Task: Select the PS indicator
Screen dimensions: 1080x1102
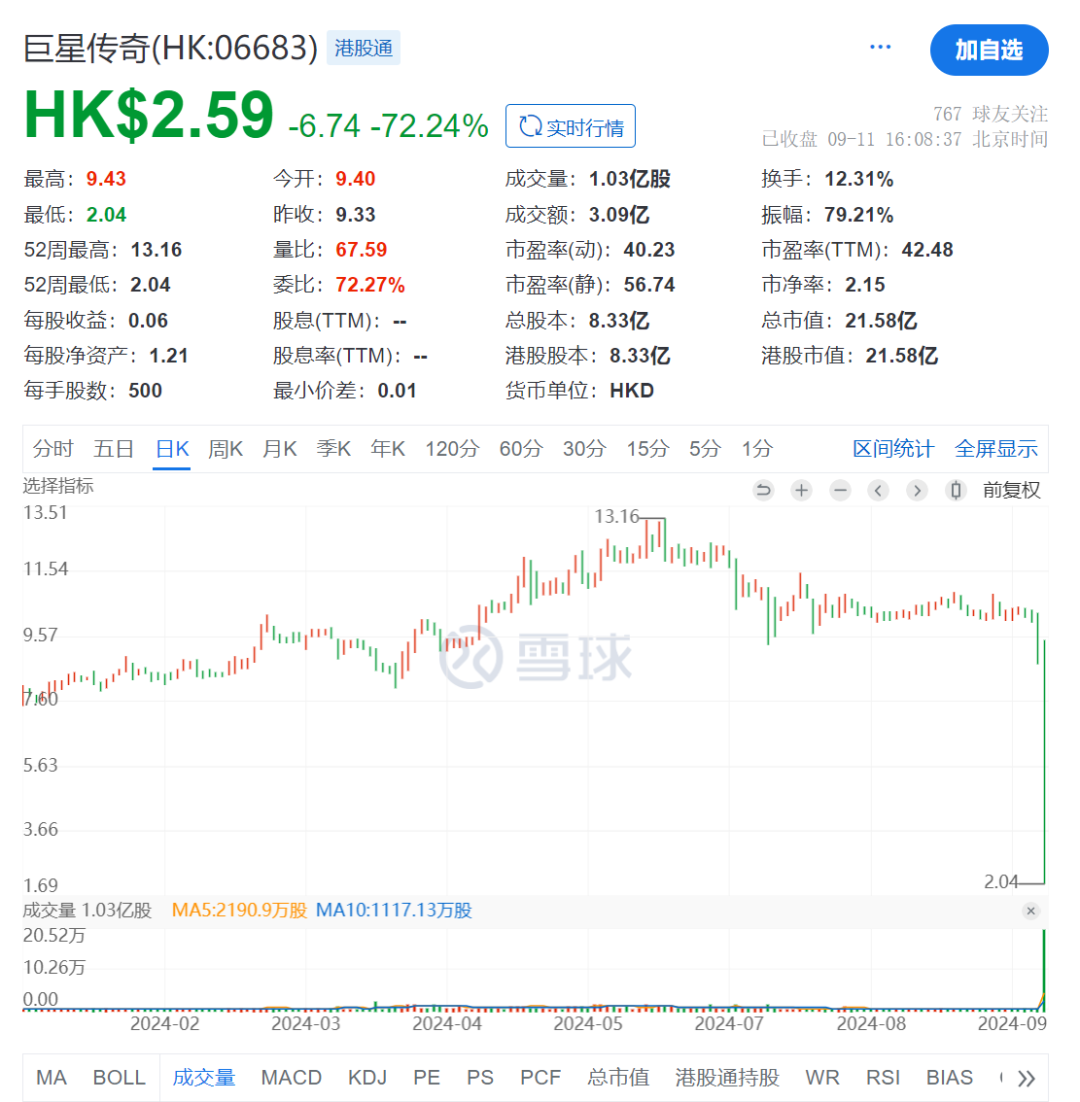Action: point(480,1077)
